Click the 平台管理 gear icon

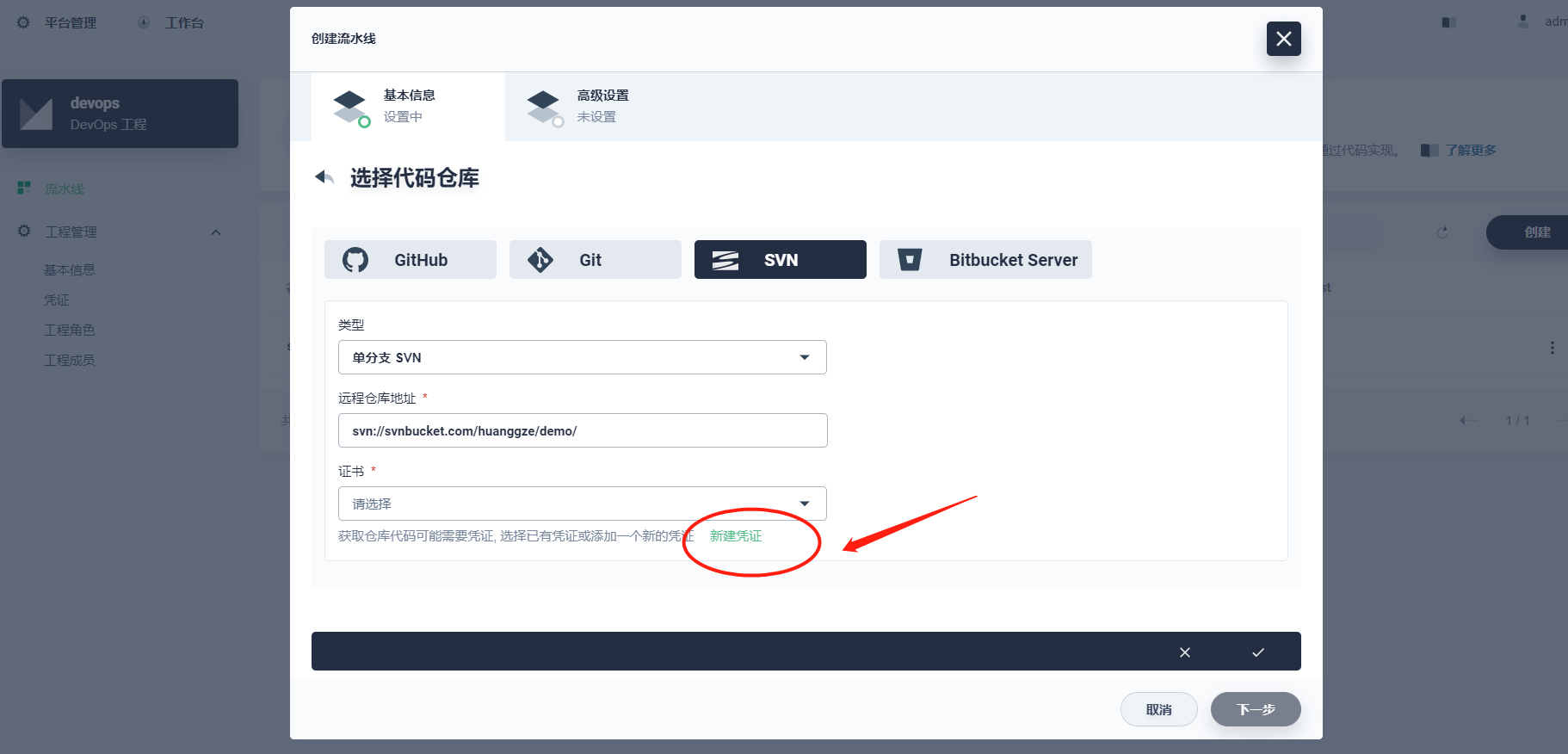[23, 22]
